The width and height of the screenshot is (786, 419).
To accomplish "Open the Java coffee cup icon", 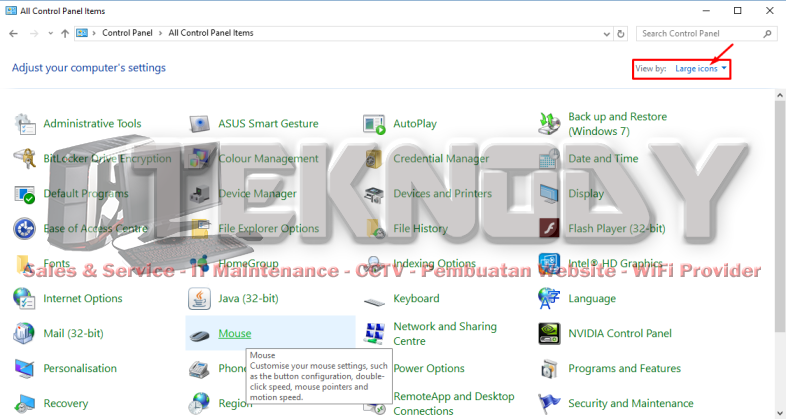I will point(199,299).
